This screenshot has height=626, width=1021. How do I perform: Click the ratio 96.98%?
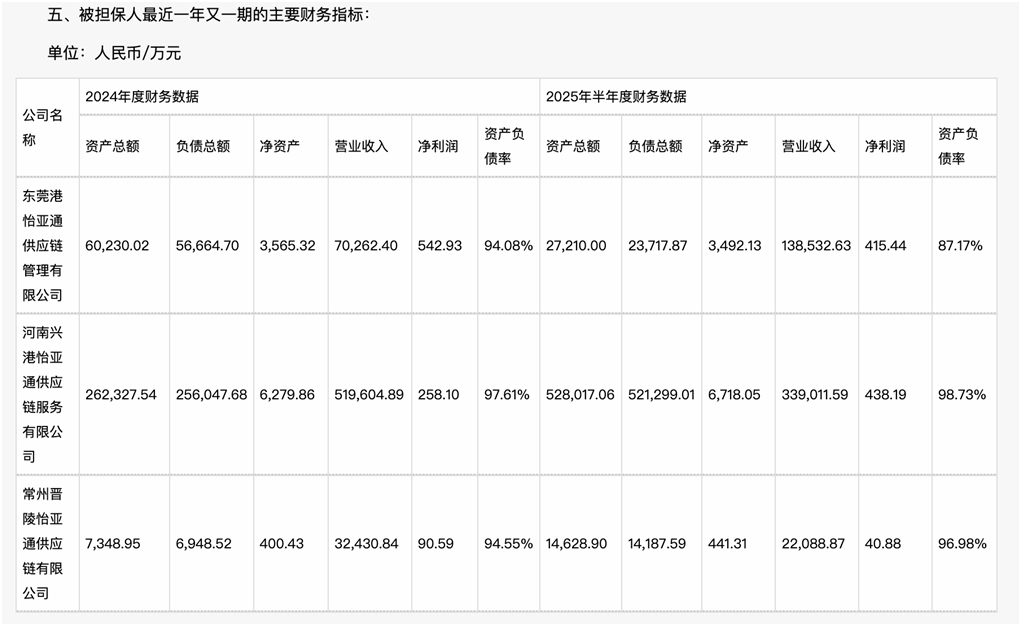pyautogui.click(x=962, y=543)
